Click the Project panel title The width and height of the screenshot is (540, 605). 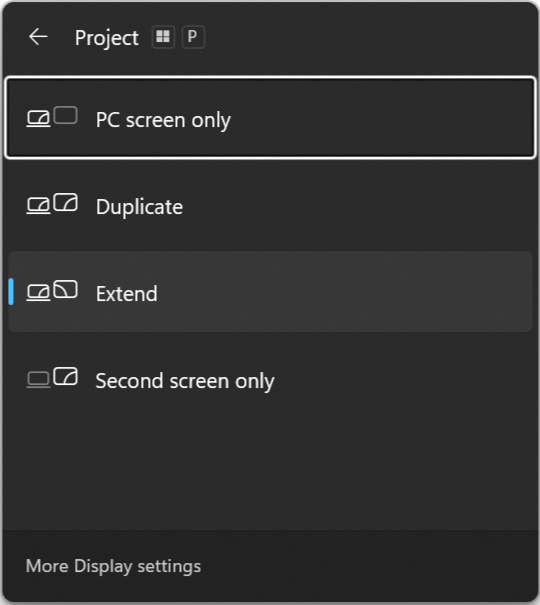pos(107,38)
